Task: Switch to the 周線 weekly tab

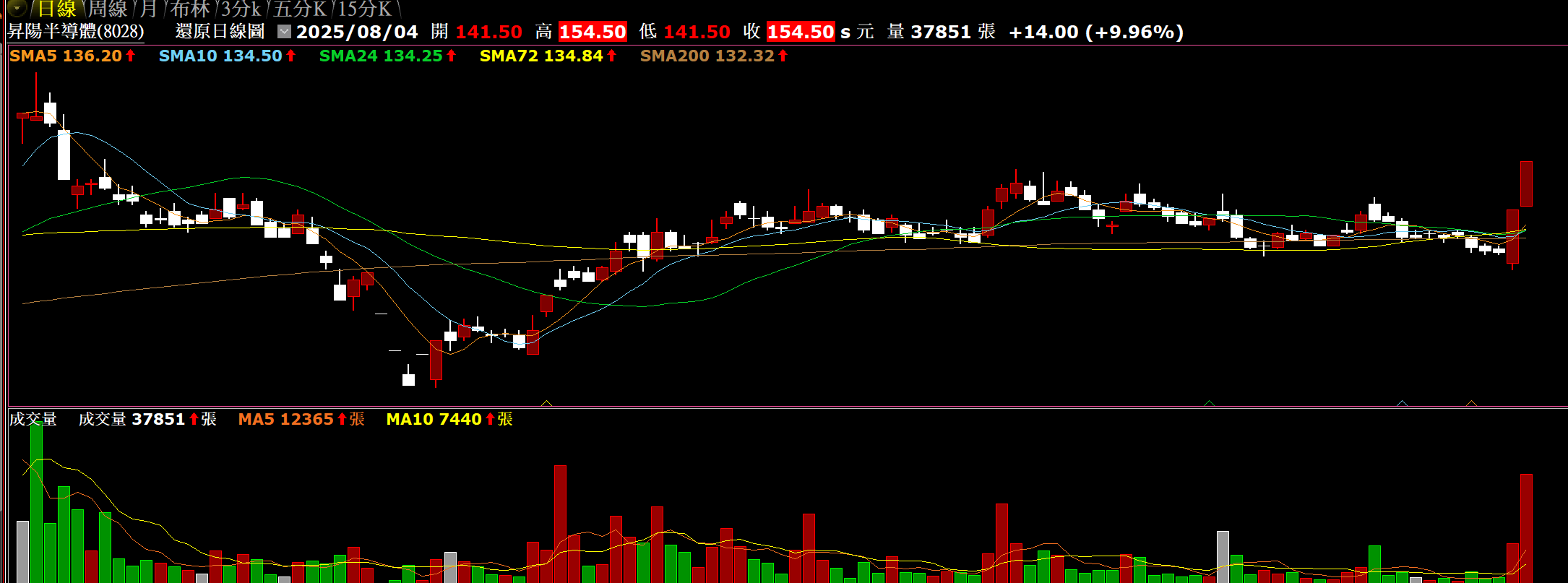Action: (x=107, y=9)
